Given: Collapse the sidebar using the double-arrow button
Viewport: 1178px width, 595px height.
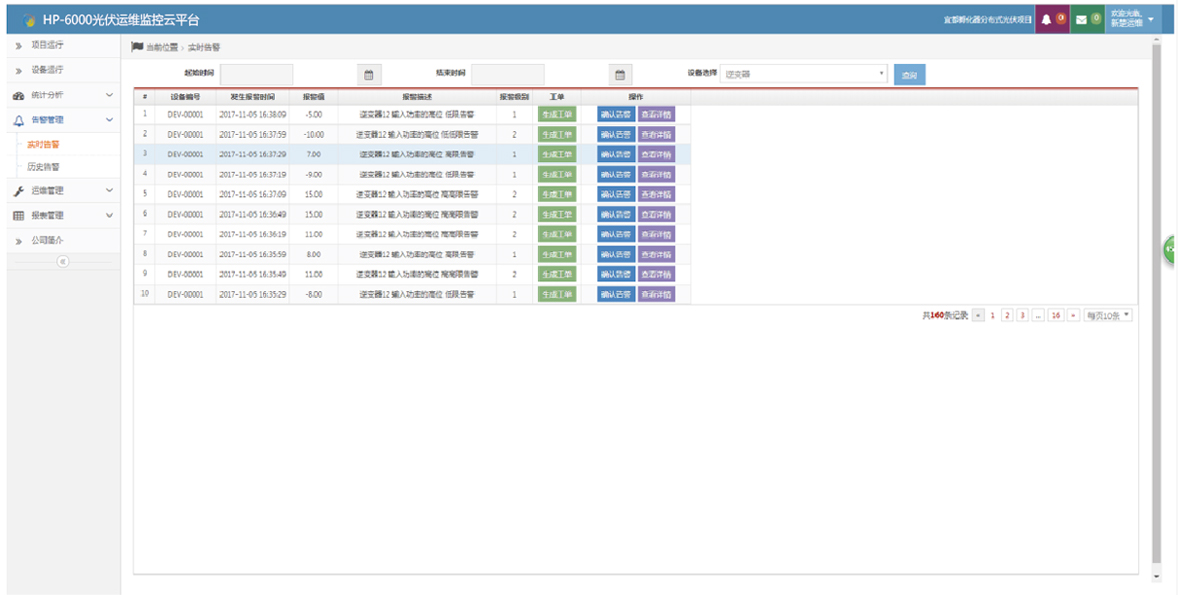Looking at the screenshot, I should [x=62, y=261].
